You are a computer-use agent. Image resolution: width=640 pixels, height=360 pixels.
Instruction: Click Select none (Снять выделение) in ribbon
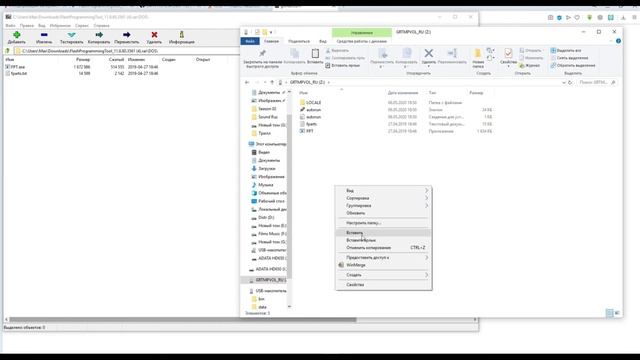coord(569,58)
